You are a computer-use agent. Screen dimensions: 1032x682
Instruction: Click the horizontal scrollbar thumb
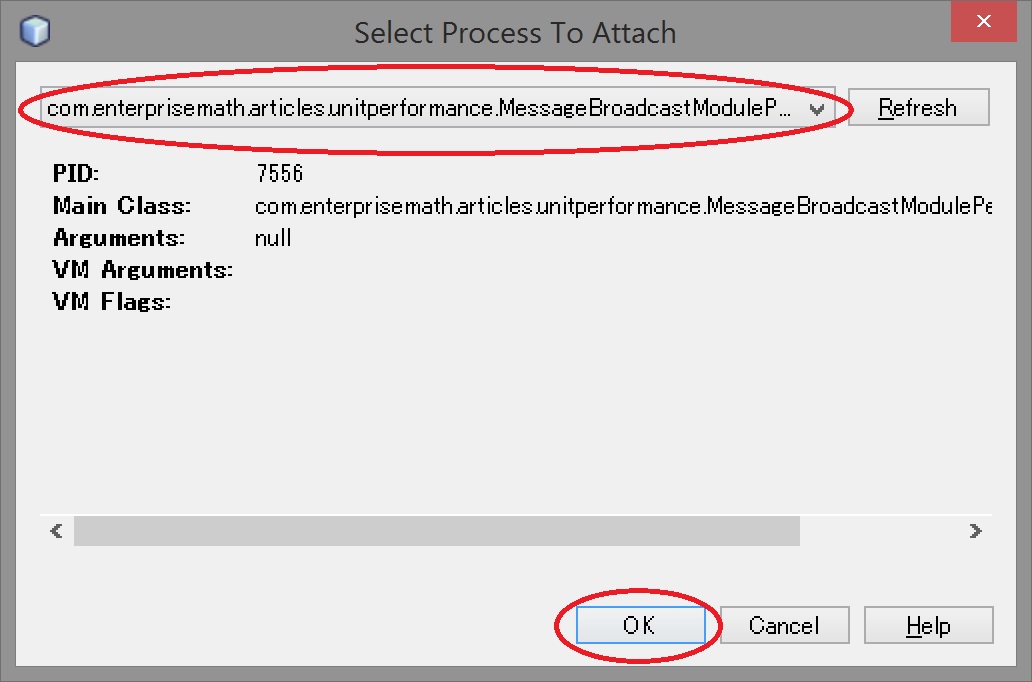click(x=436, y=531)
